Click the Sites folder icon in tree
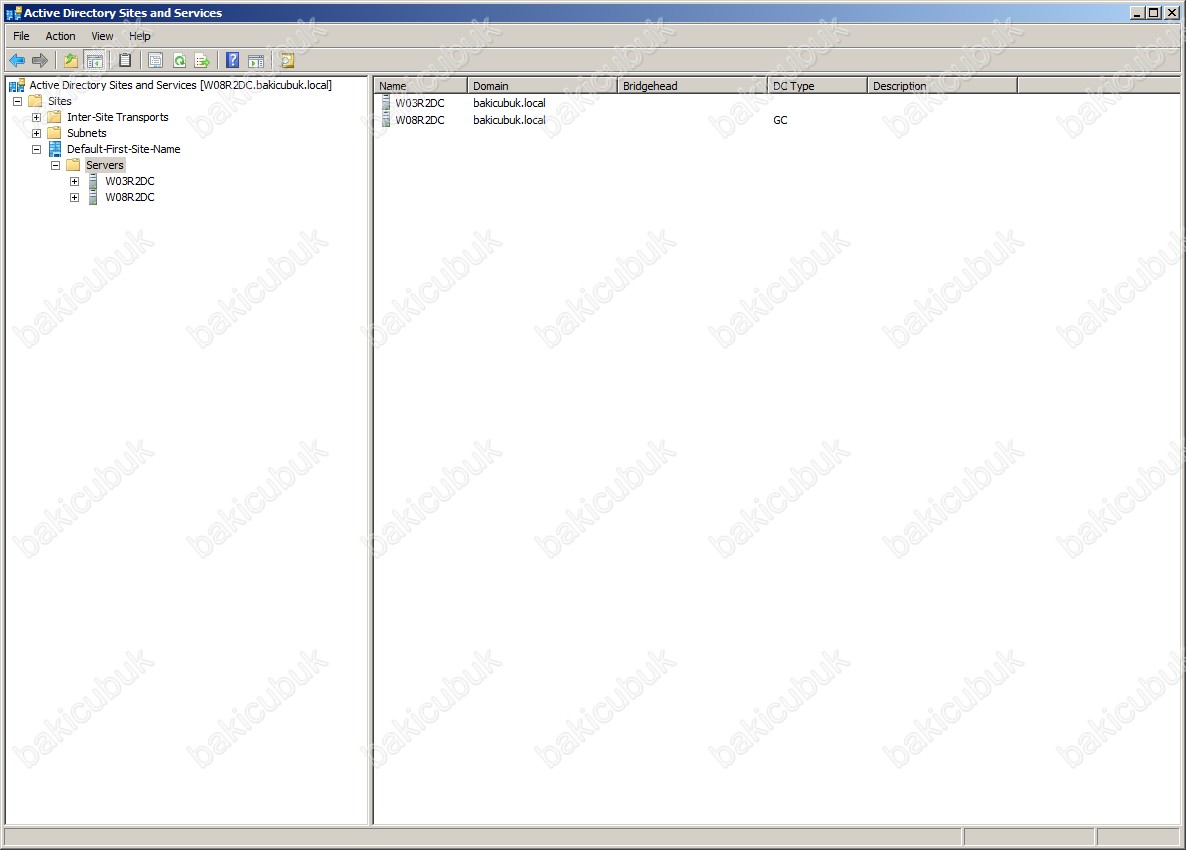 [36, 101]
